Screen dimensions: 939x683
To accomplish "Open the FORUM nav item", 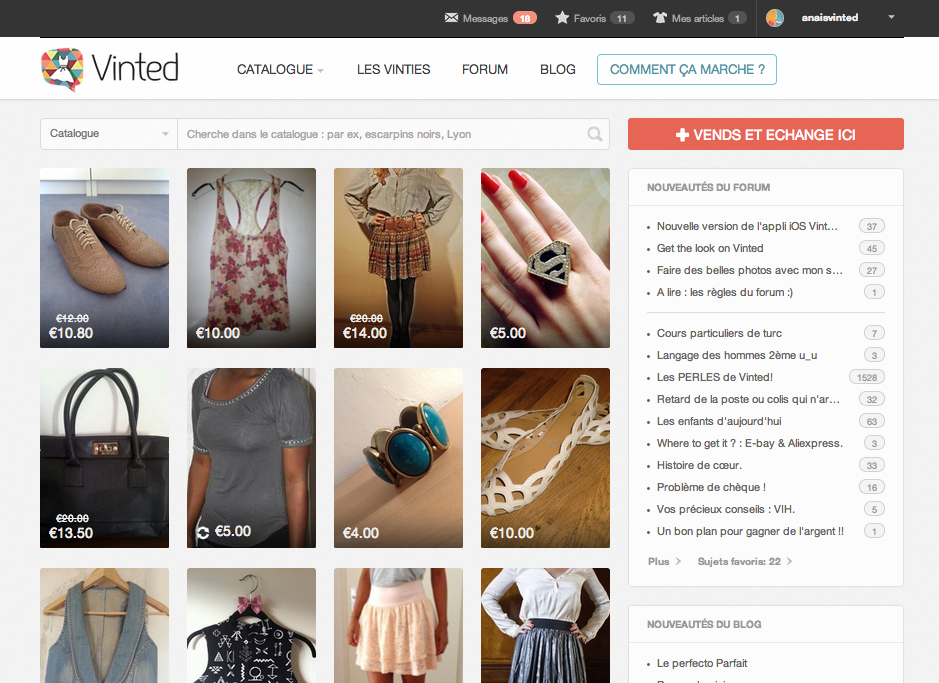I will click(485, 70).
